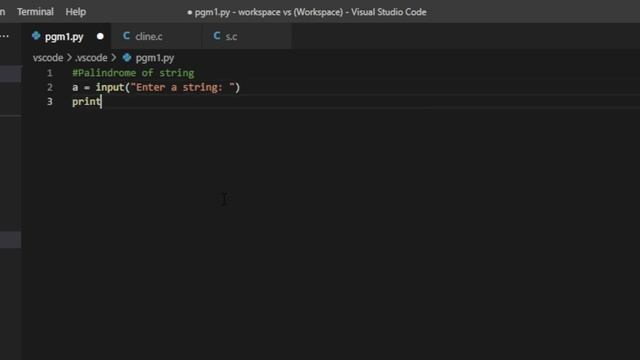Click the #Palindrome of string comment

point(133,73)
